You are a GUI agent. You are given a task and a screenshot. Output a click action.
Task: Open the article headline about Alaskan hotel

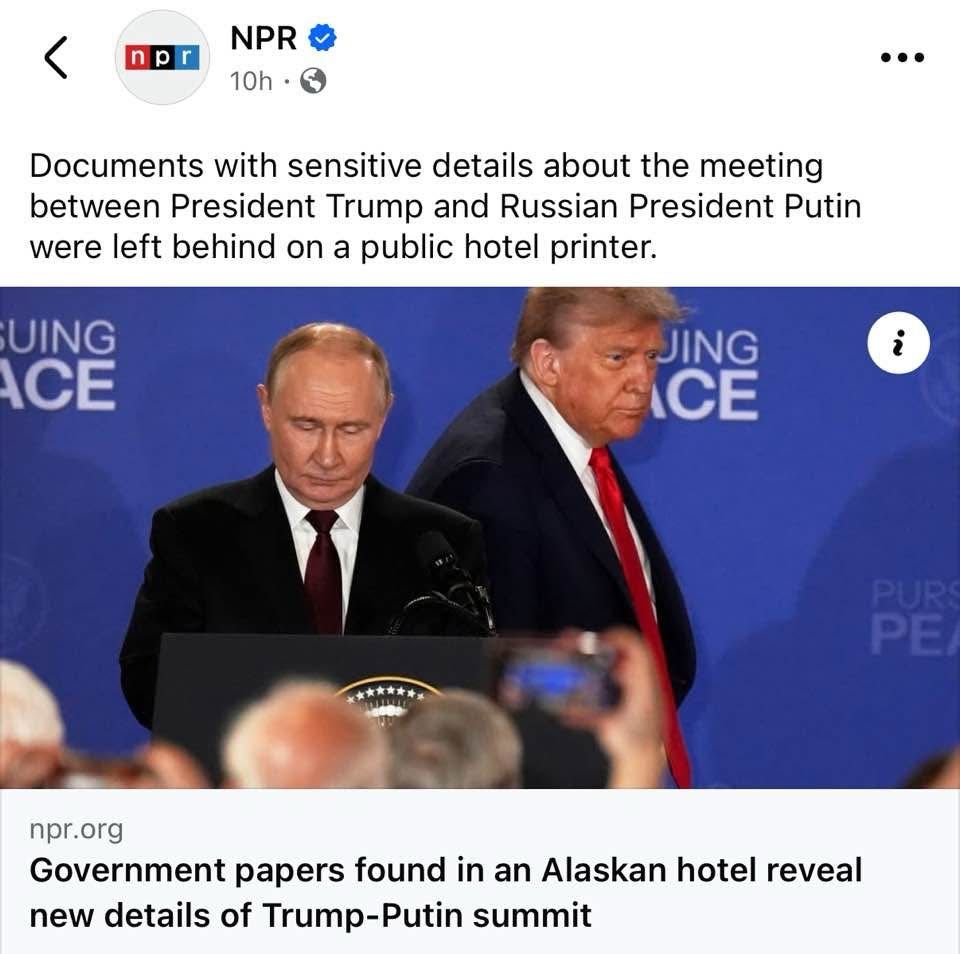pos(446,892)
